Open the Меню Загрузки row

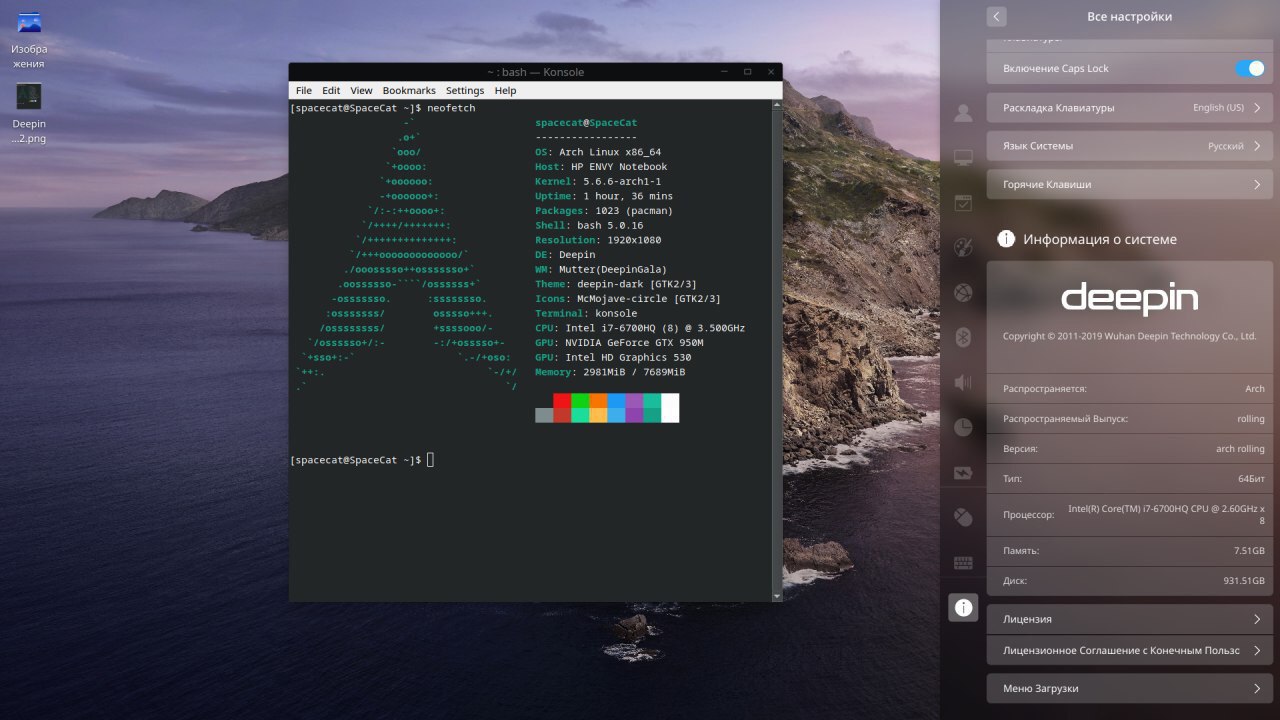pyautogui.click(x=1130, y=688)
